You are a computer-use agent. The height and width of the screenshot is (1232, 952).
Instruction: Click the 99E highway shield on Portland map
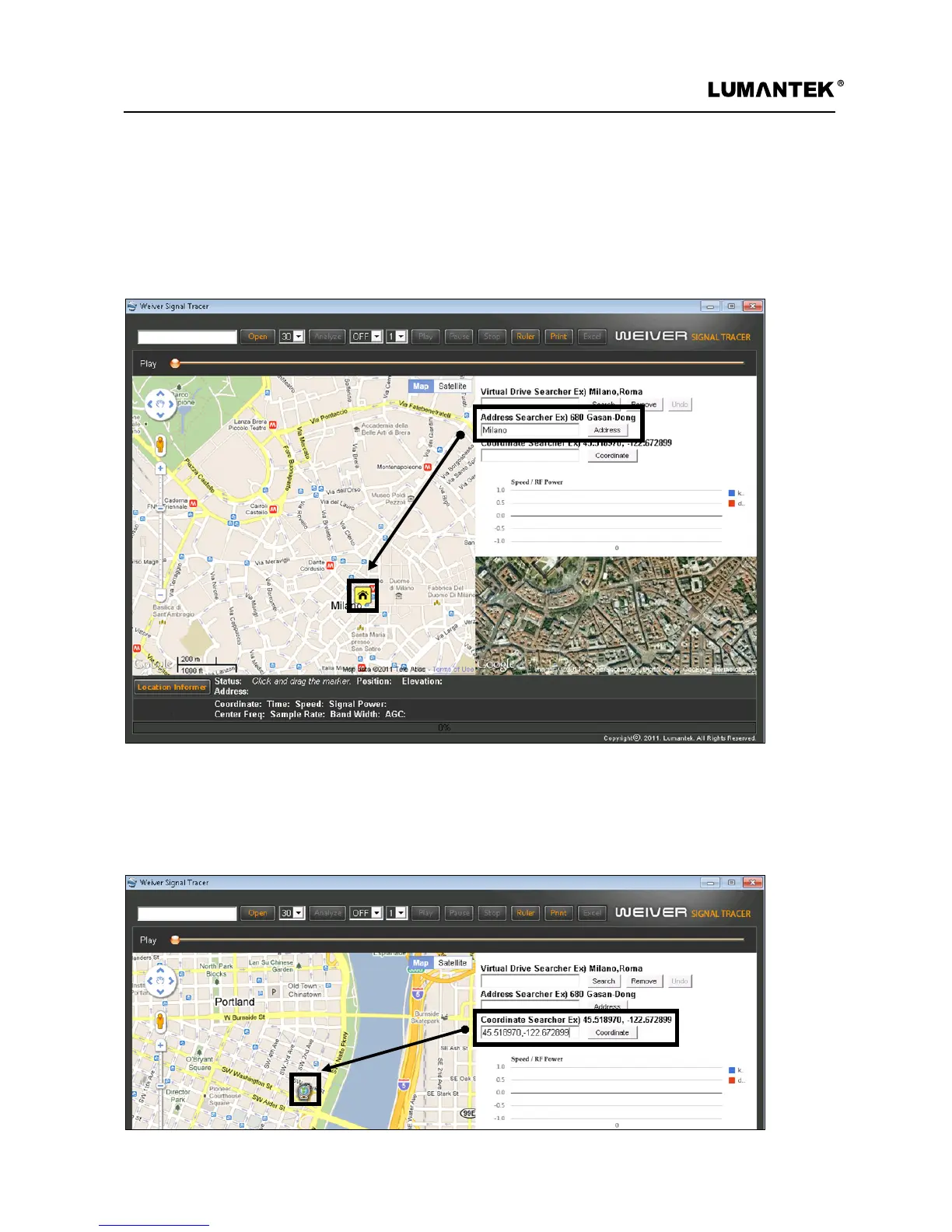pos(467,1113)
